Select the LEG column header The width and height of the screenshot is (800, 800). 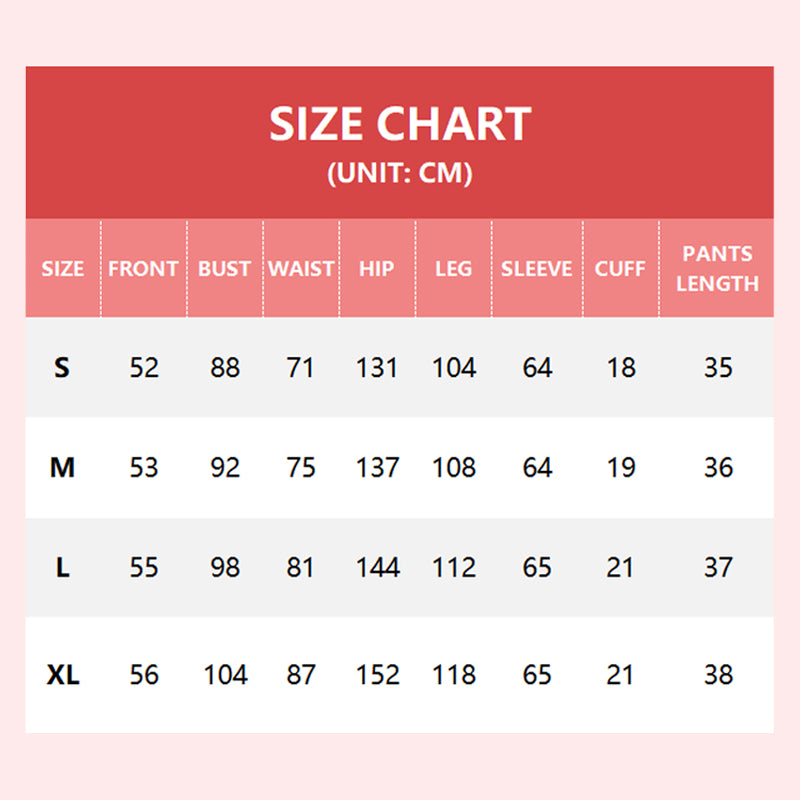click(454, 269)
